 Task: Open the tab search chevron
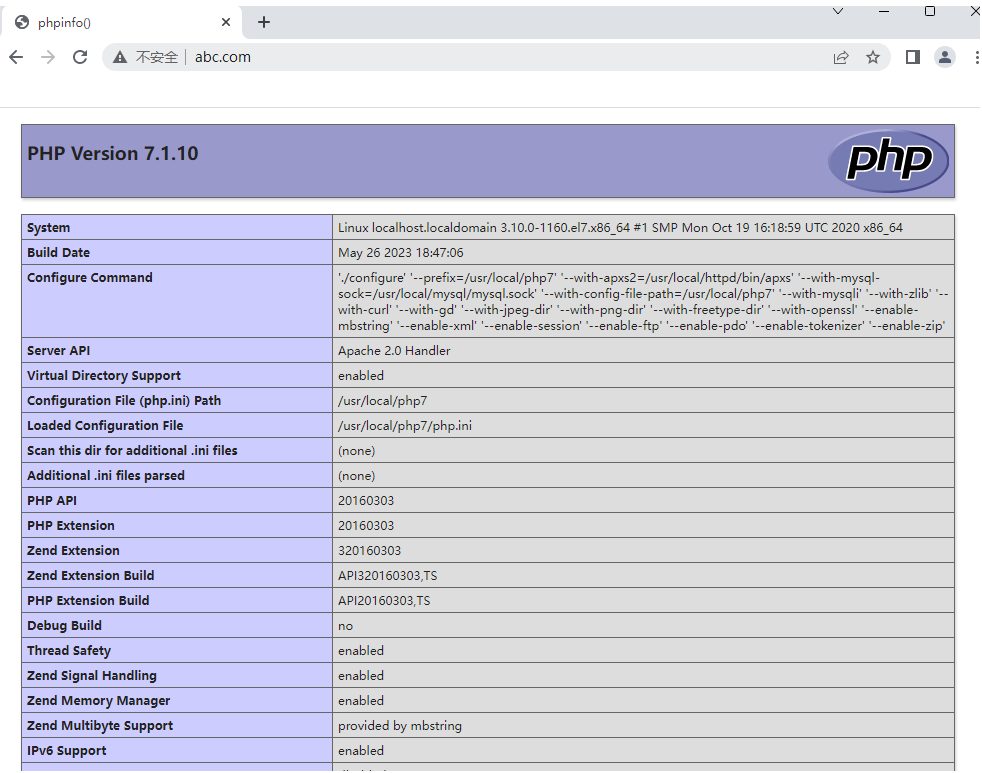tap(838, 11)
